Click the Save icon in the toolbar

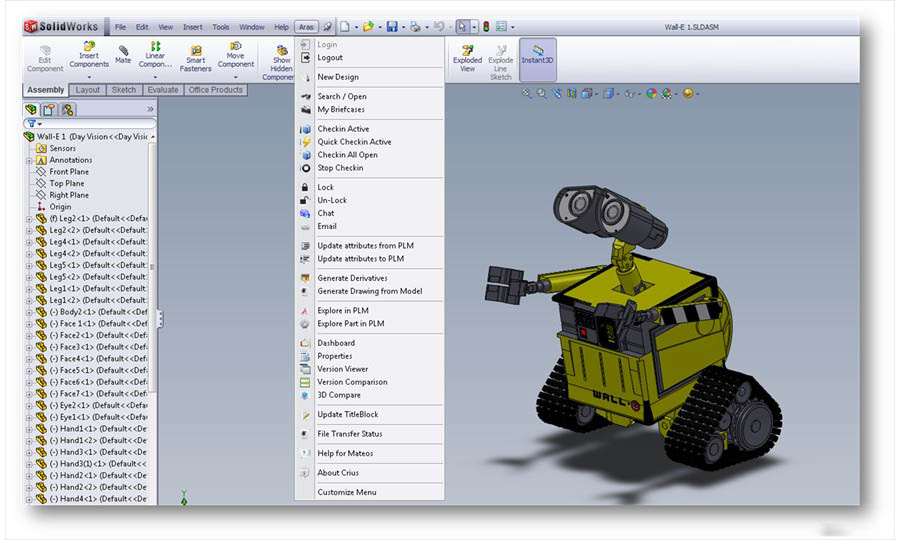[391, 27]
